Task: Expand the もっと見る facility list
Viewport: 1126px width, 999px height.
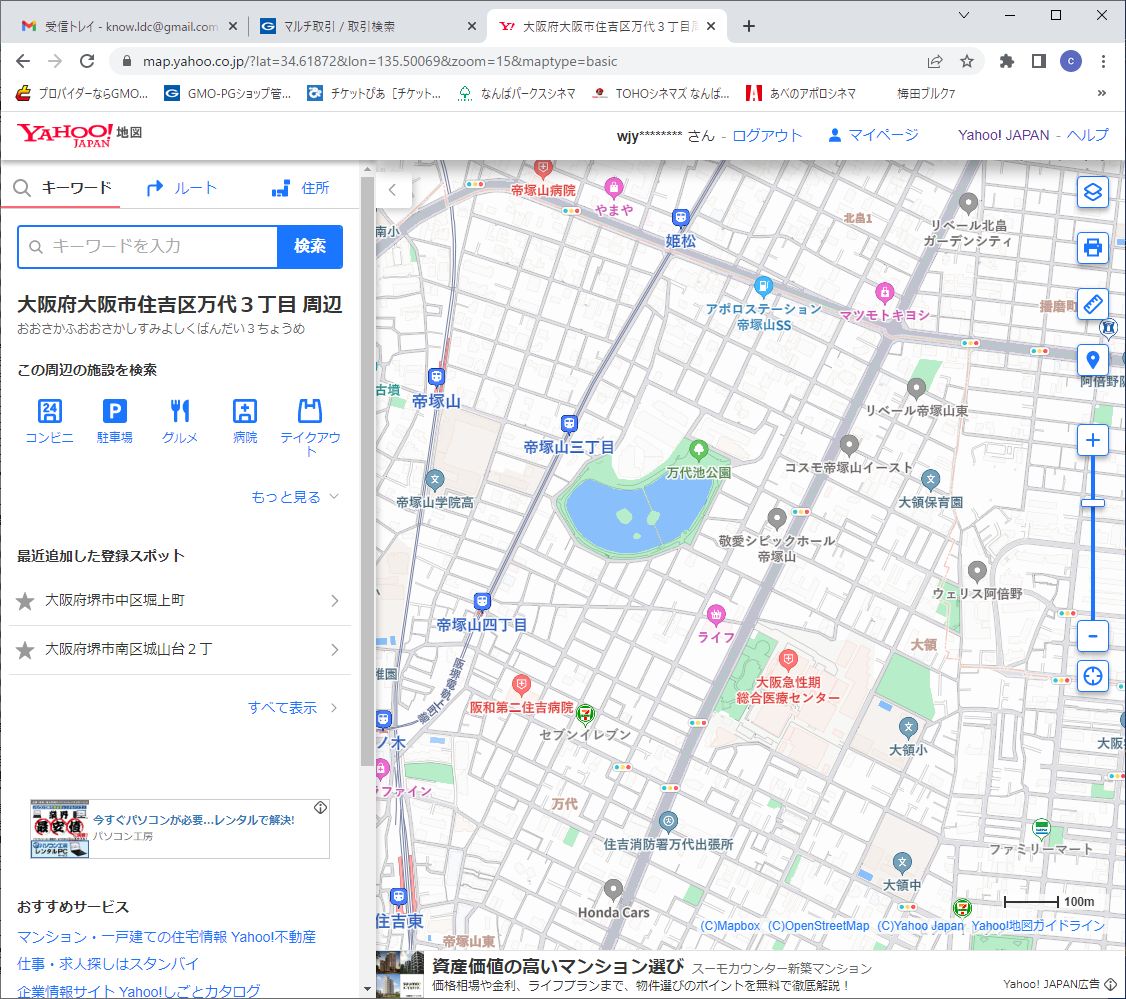Action: (x=295, y=497)
